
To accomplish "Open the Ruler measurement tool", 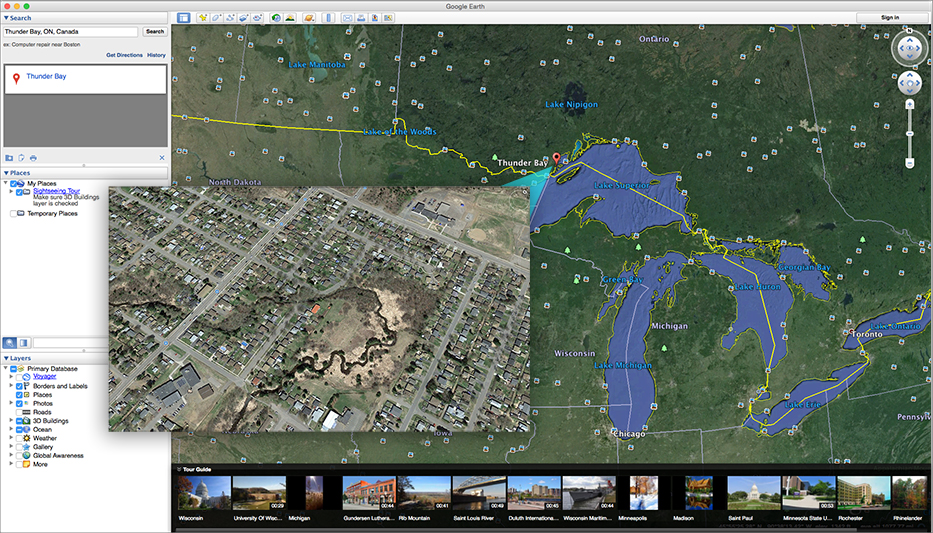I will [x=328, y=18].
